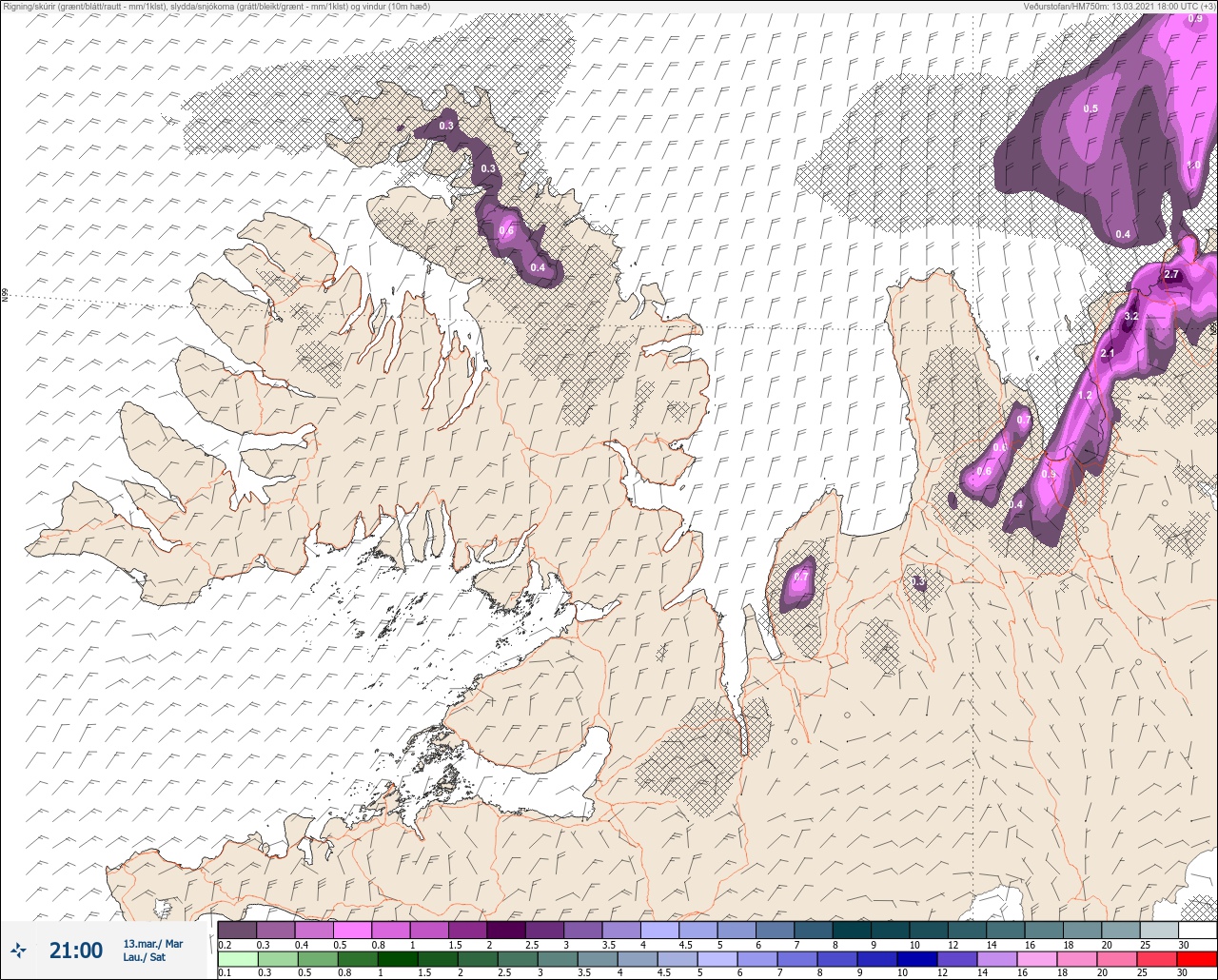Click the 2.1 precipitation value on map
Viewport: 1218px width, 980px height.
pyautogui.click(x=1107, y=353)
